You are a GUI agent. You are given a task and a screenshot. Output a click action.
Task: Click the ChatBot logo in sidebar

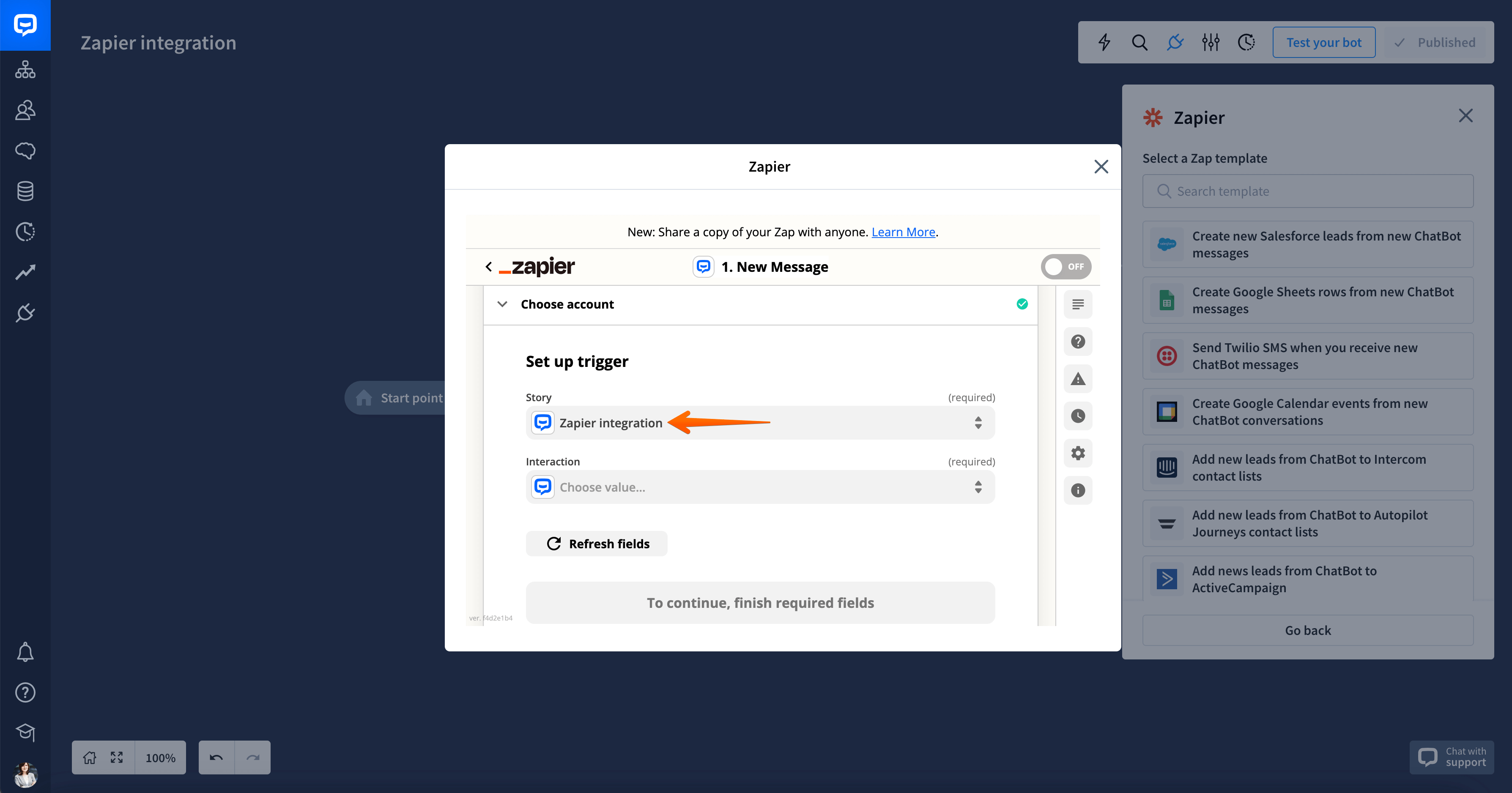pos(25,25)
